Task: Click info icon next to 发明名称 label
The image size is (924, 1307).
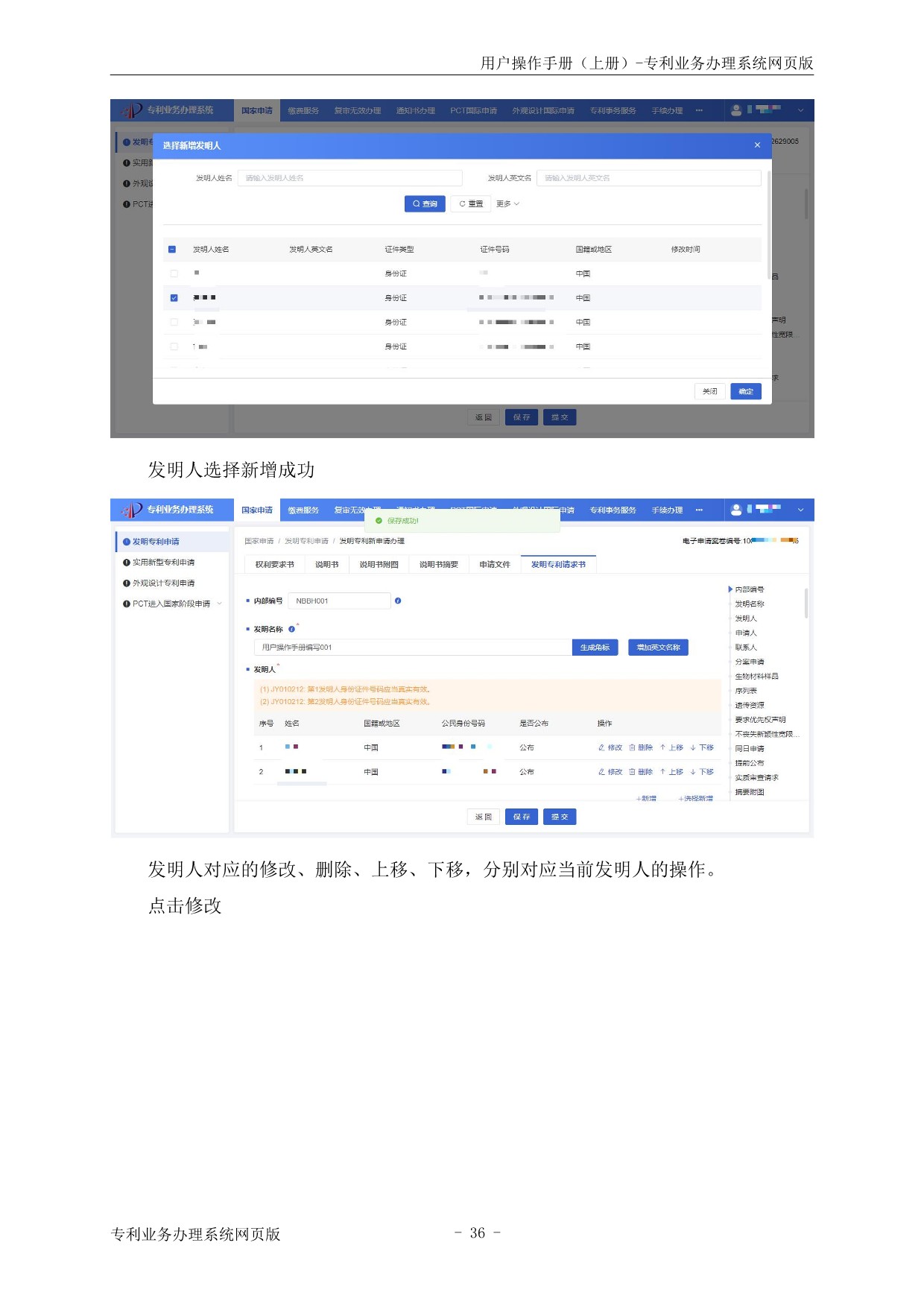Action: pyautogui.click(x=291, y=630)
